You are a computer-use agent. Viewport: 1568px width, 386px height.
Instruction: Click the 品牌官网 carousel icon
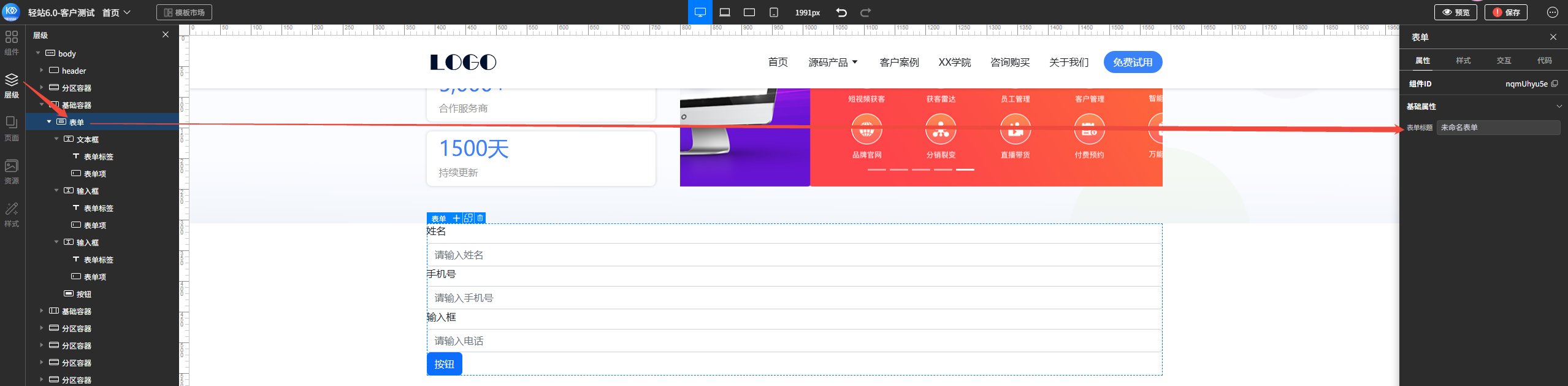pos(866,129)
